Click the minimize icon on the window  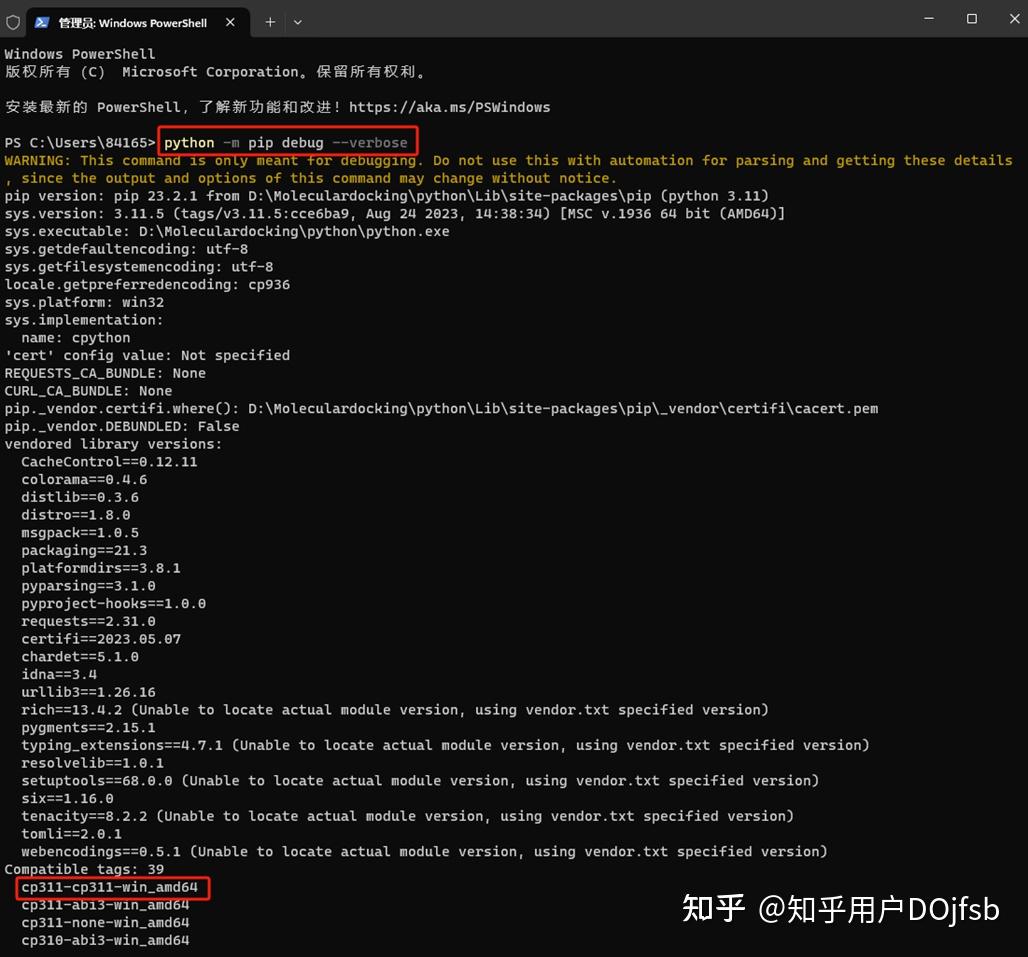(x=927, y=19)
